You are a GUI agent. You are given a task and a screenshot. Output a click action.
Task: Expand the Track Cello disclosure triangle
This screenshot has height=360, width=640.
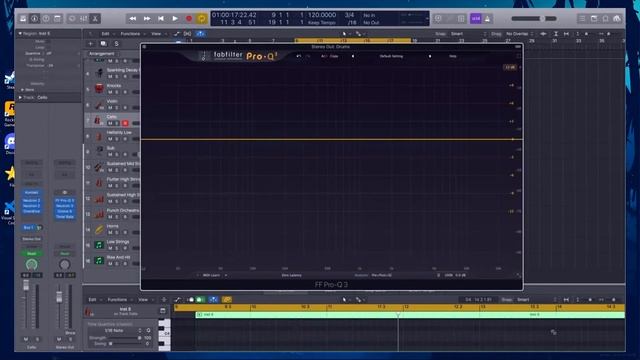[x=20, y=98]
